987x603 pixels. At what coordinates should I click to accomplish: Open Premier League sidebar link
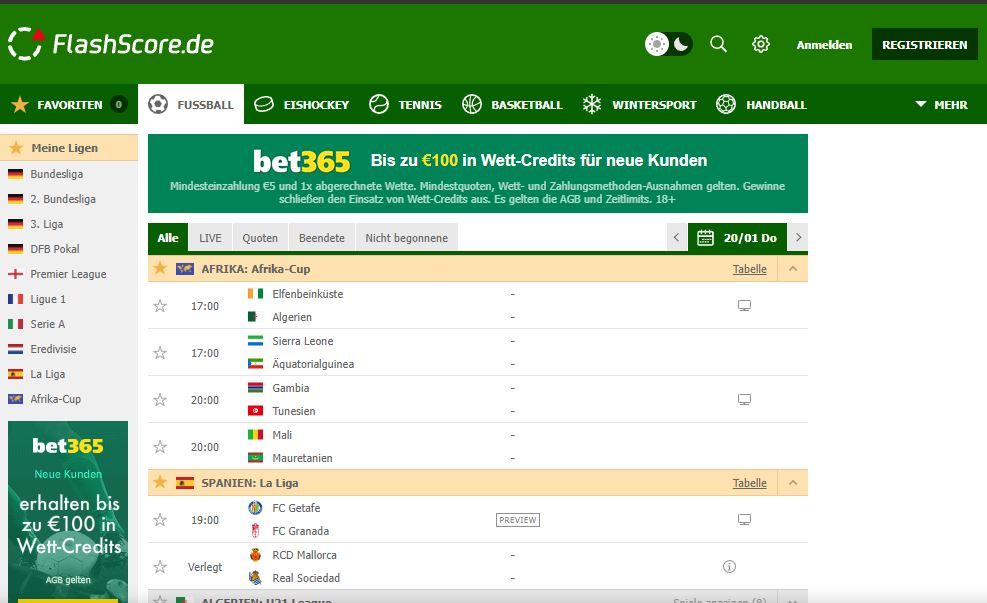(69, 274)
